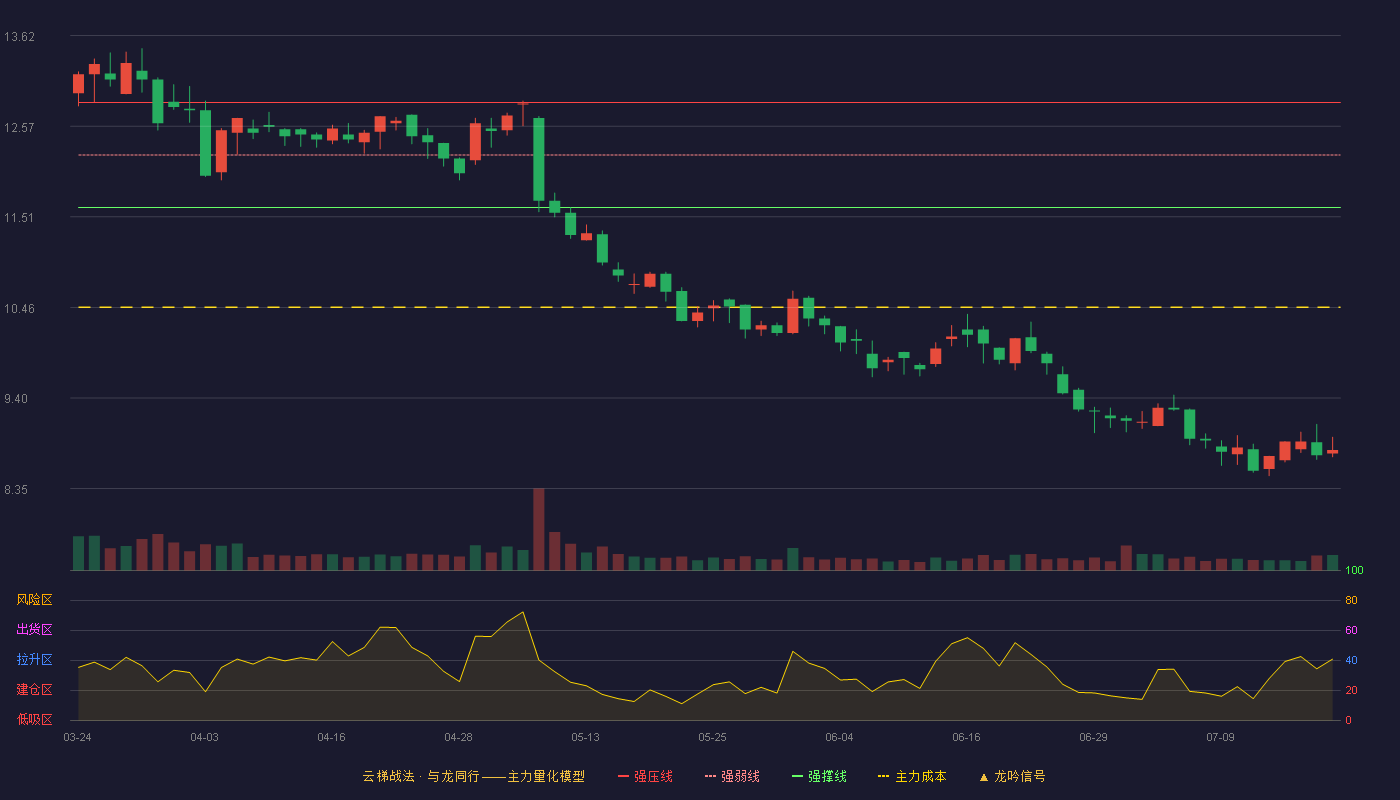This screenshot has width=1400, height=800.
Task: Click the 07-09 date label
Action: click(1220, 737)
